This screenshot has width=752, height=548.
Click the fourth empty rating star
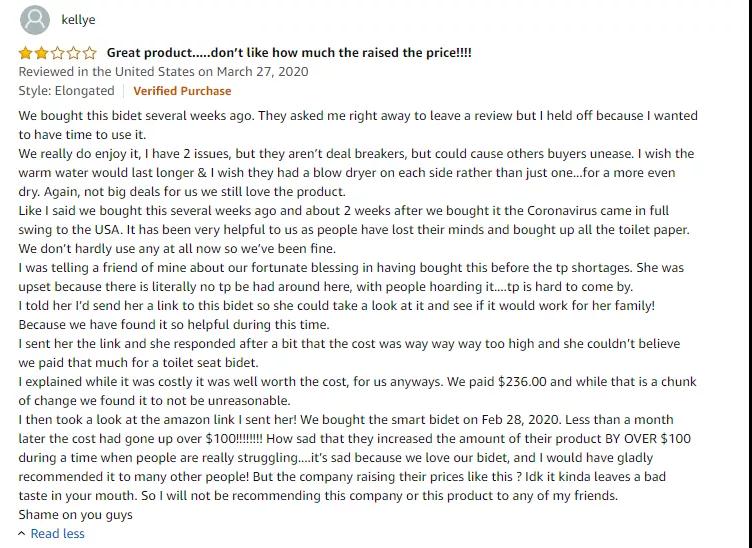[x=73, y=53]
